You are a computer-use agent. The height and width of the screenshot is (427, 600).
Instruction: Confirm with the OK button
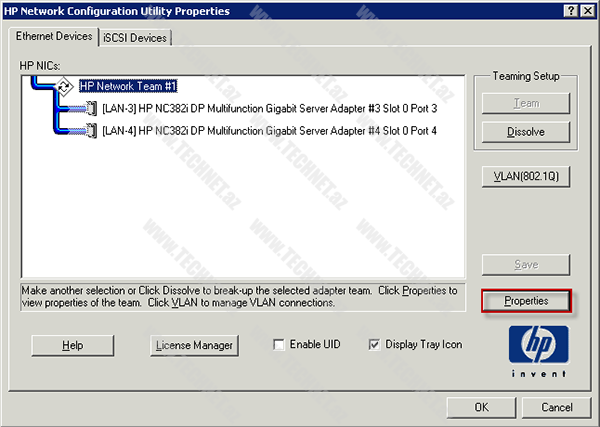pyautogui.click(x=481, y=407)
